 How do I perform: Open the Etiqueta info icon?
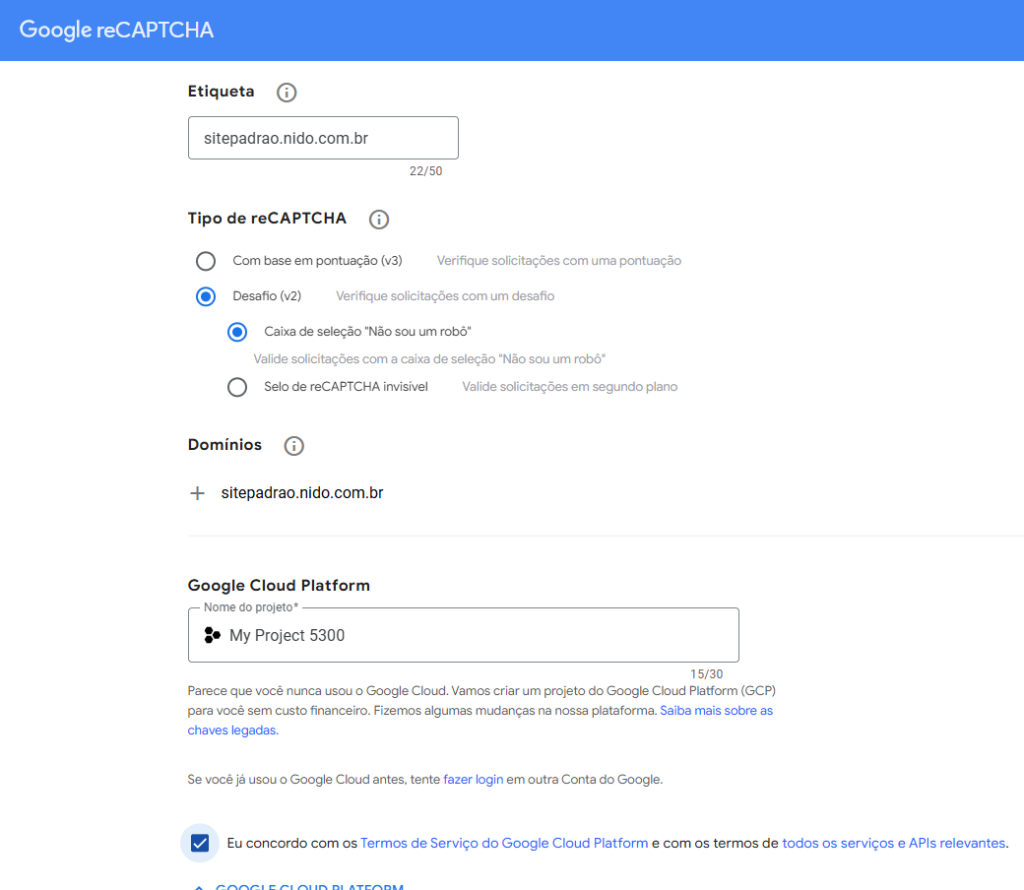click(x=286, y=93)
